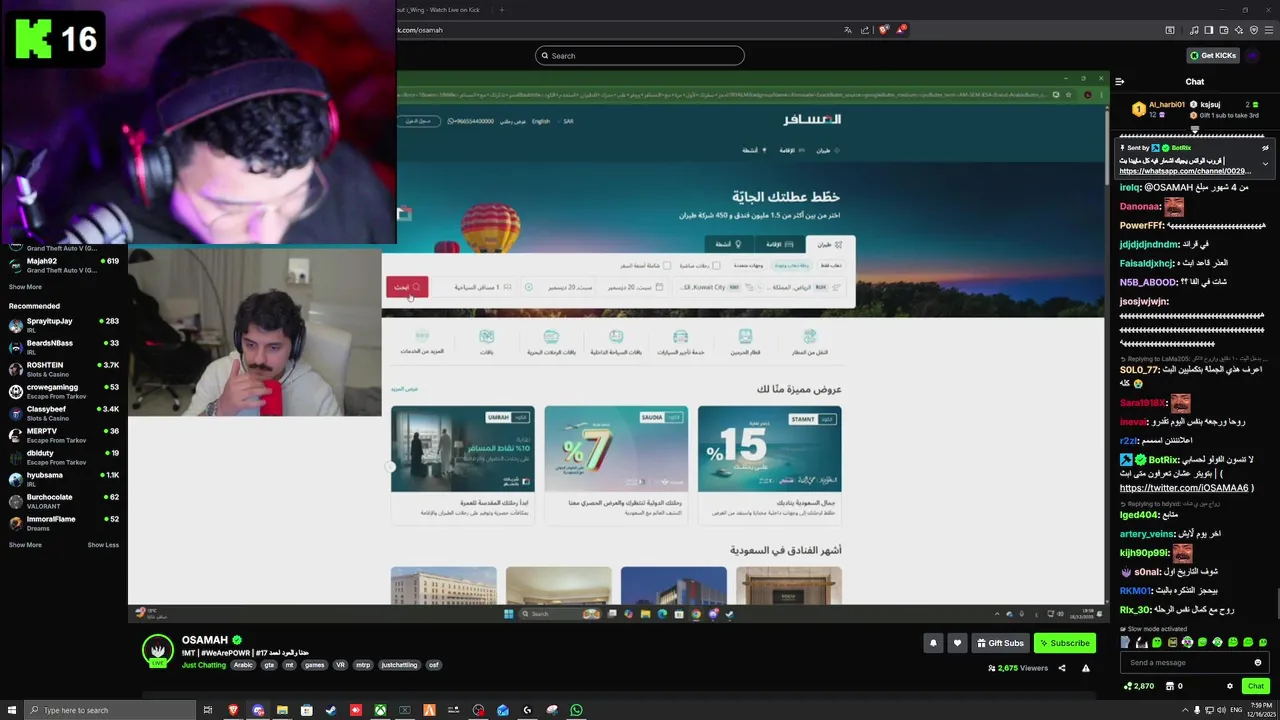Select the multi-city trip option
Viewport: 1280px width, 720px height.
pyautogui.click(x=748, y=266)
